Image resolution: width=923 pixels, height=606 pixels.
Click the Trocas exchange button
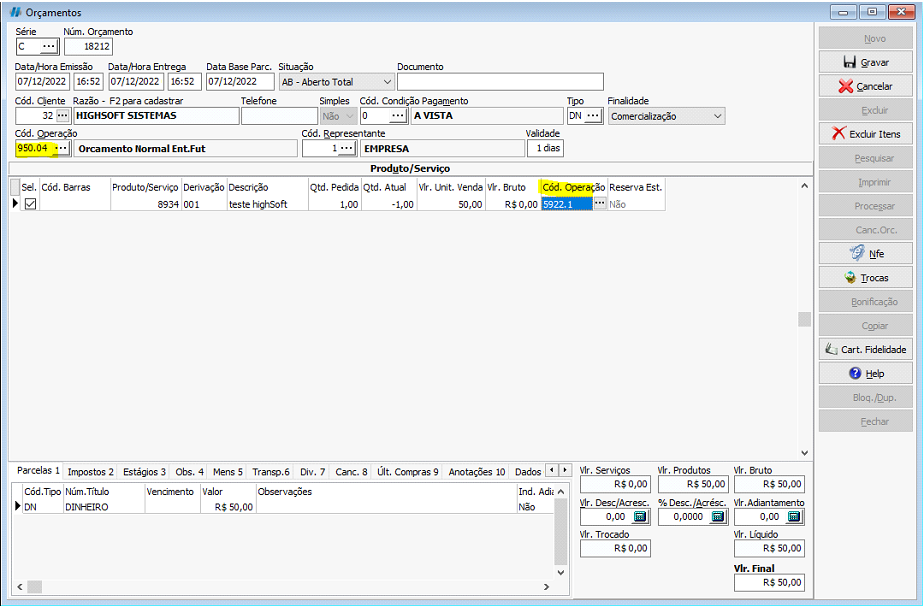(x=866, y=278)
